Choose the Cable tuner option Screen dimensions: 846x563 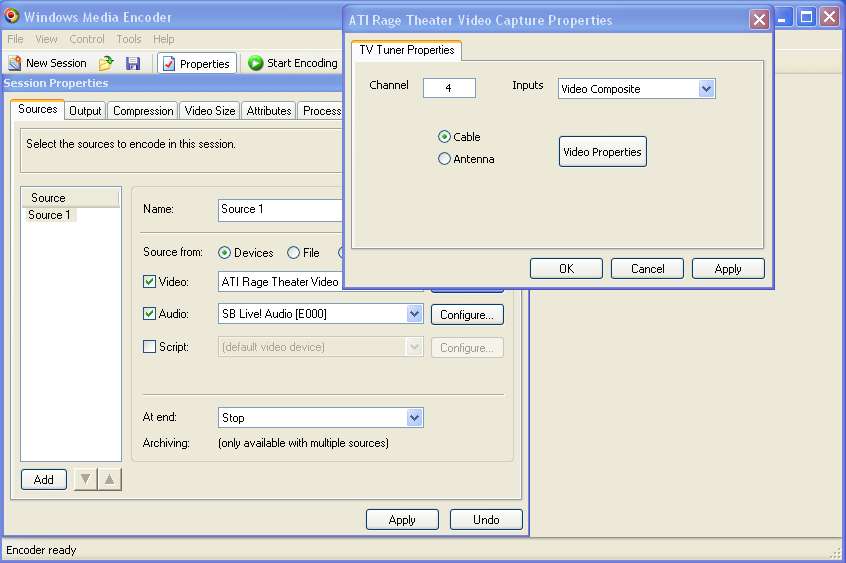(x=444, y=137)
